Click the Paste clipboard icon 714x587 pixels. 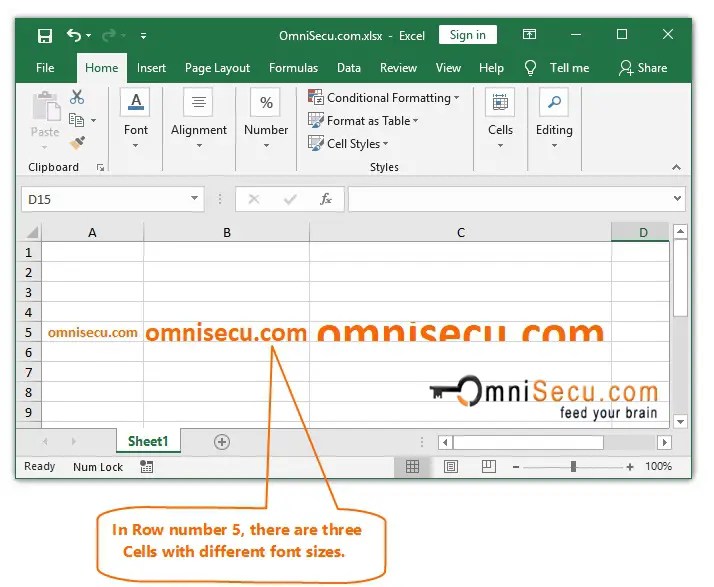coord(46,107)
